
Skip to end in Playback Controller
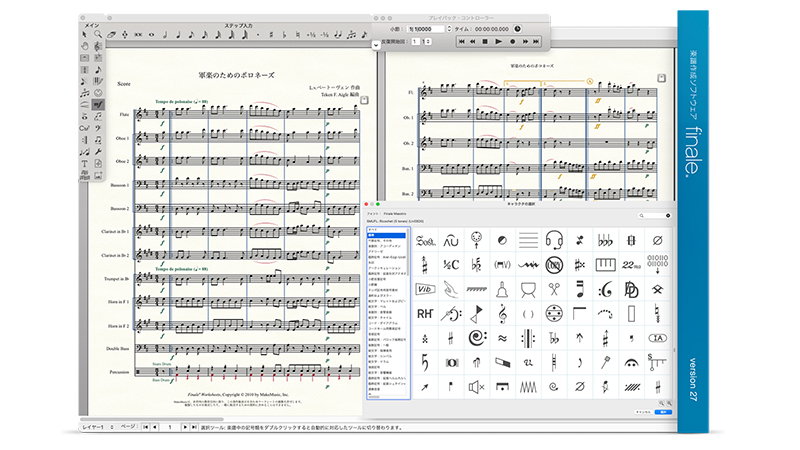(x=536, y=41)
